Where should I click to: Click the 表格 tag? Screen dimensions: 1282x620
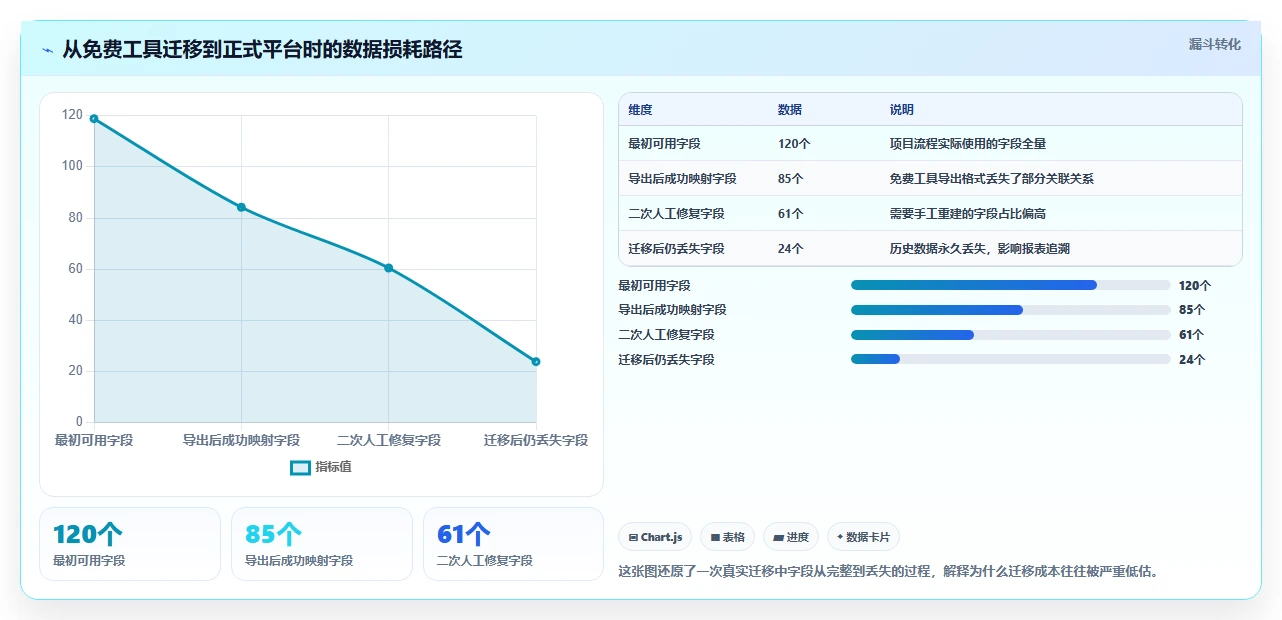(x=727, y=537)
